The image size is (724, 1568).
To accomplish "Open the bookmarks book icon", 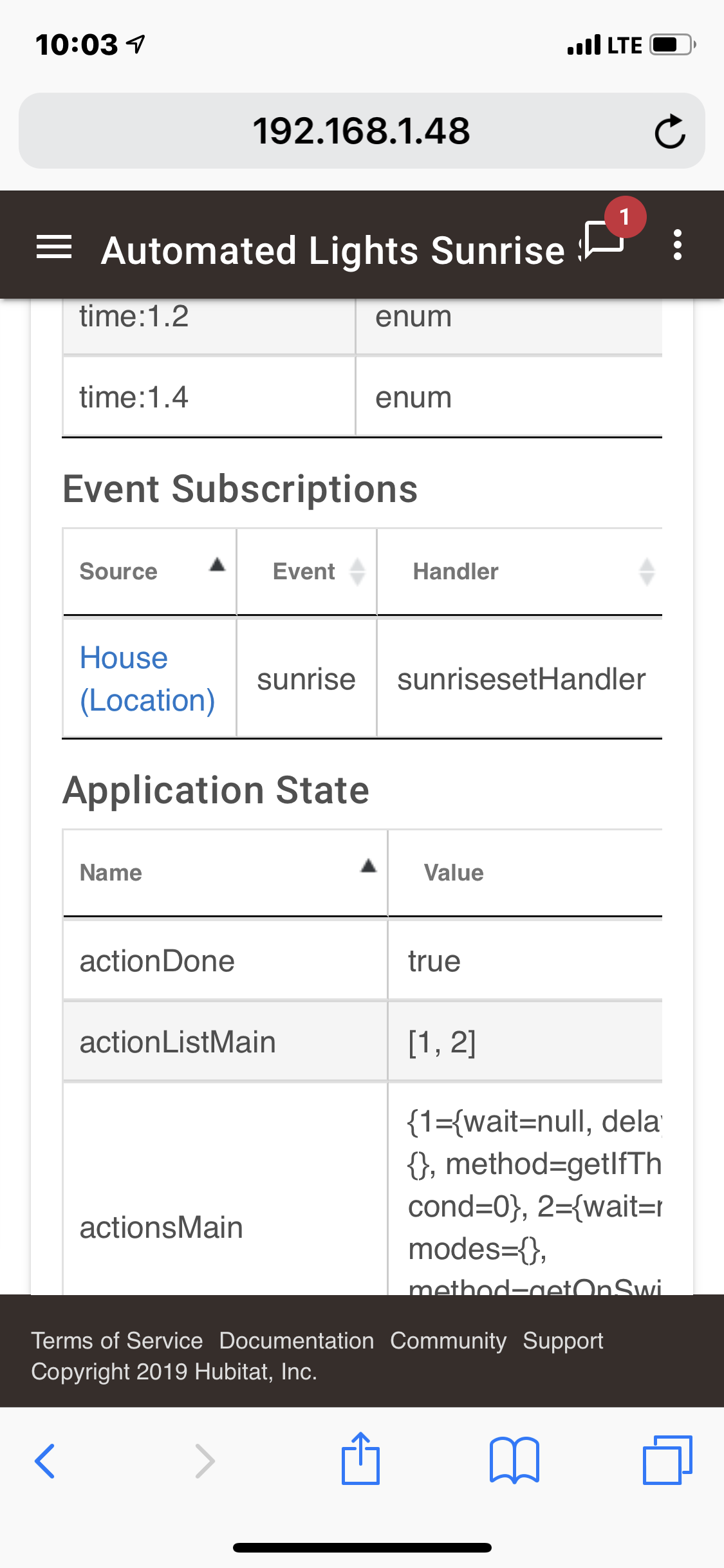I will 514,1461.
